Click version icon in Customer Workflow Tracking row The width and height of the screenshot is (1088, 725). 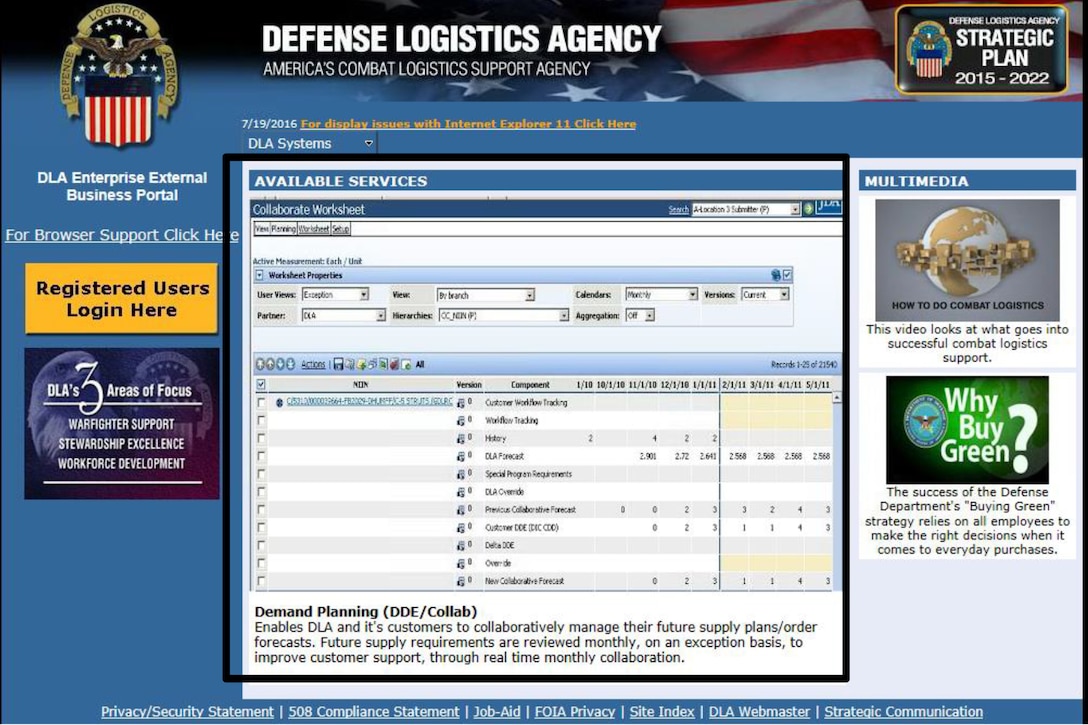(x=461, y=402)
